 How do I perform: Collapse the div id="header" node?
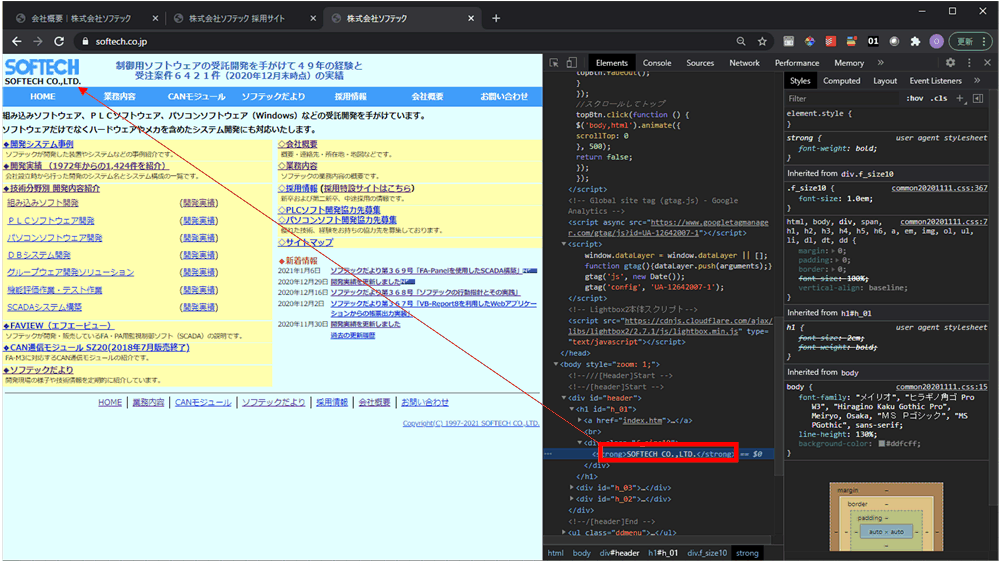(x=563, y=398)
